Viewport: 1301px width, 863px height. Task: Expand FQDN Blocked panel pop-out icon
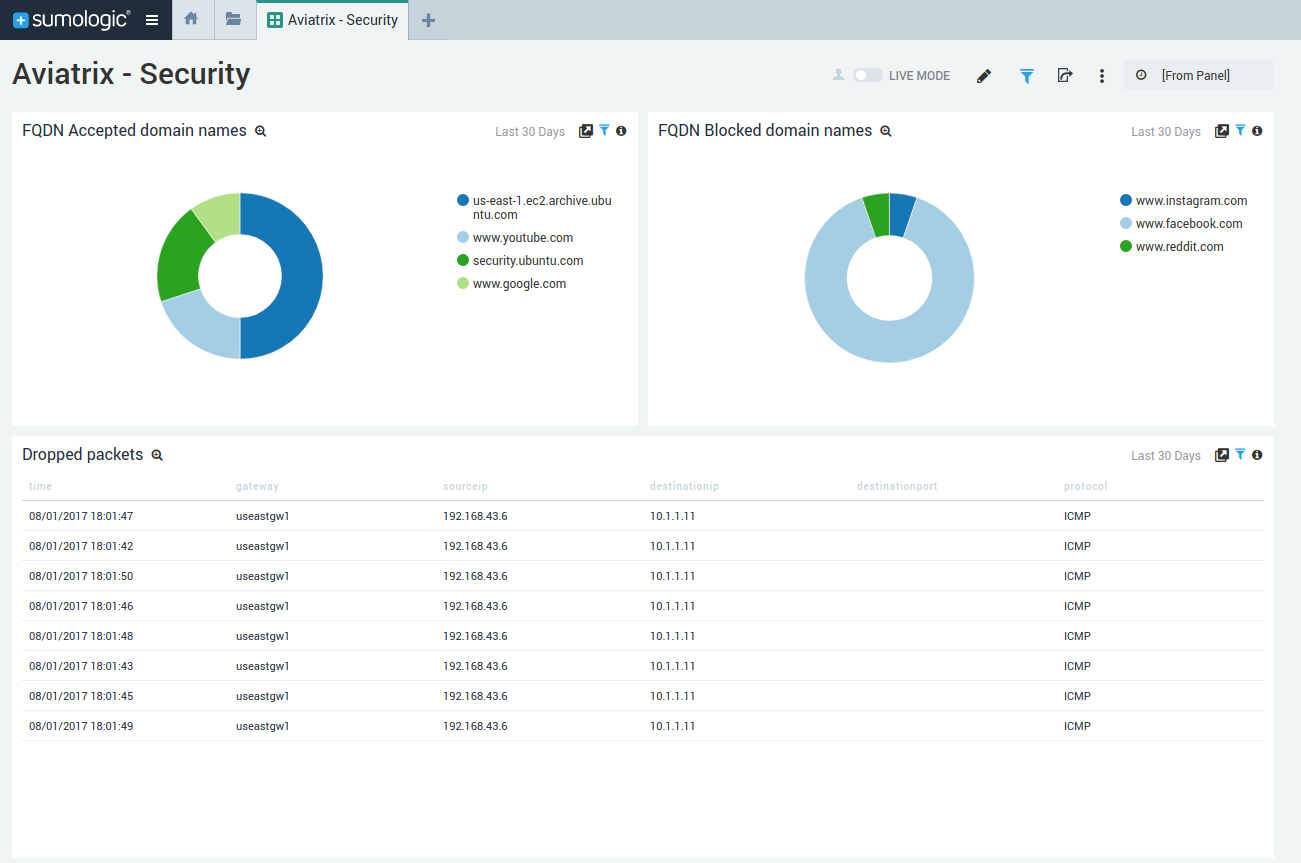(x=1222, y=131)
